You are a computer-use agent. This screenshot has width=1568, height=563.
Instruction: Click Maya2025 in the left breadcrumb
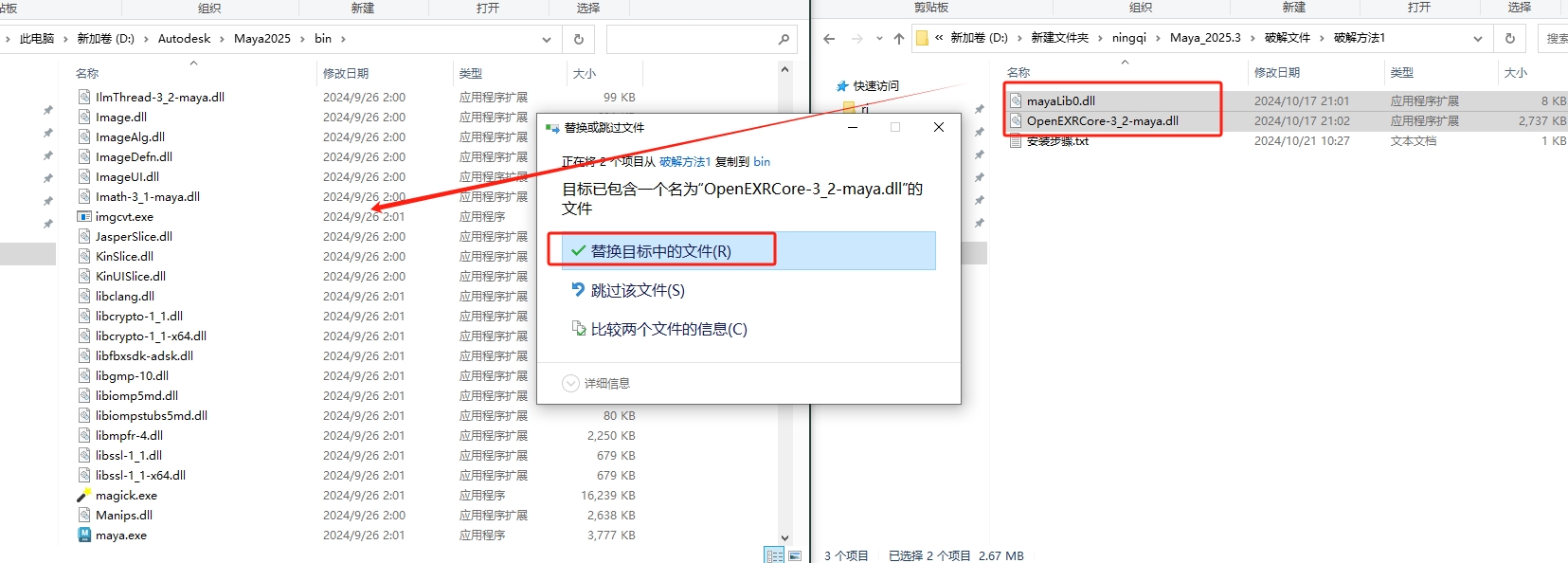click(262, 39)
